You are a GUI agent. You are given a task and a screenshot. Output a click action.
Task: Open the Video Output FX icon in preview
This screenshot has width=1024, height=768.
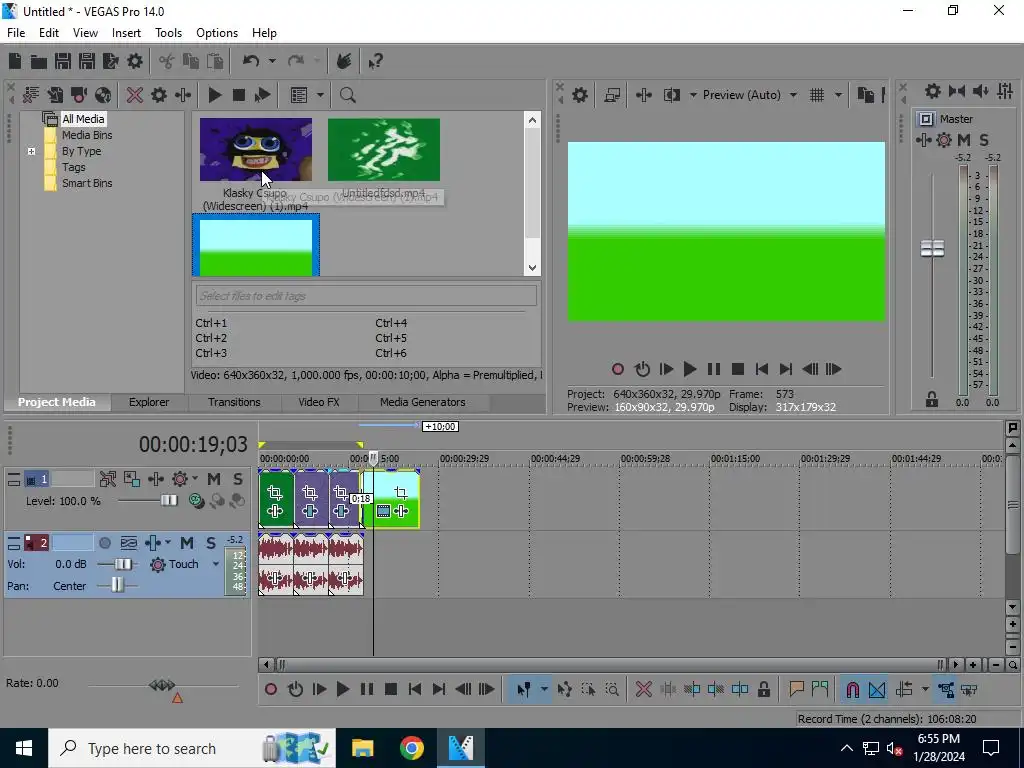click(x=643, y=95)
